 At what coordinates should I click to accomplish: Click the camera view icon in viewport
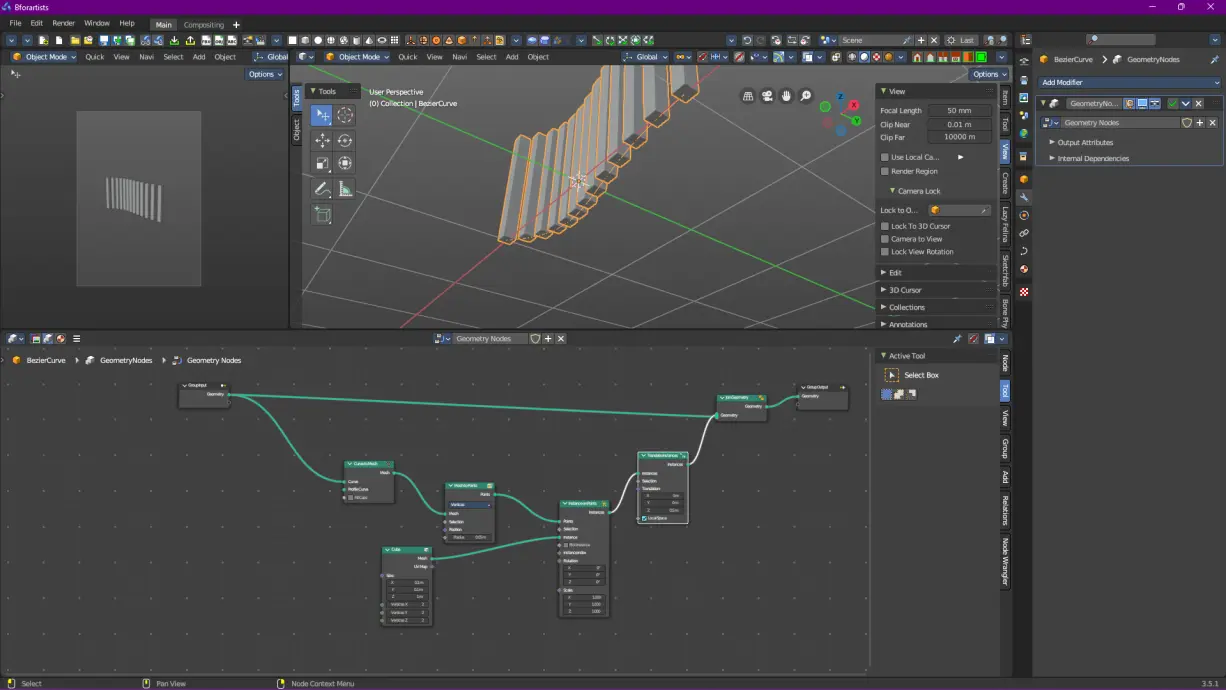coord(767,96)
